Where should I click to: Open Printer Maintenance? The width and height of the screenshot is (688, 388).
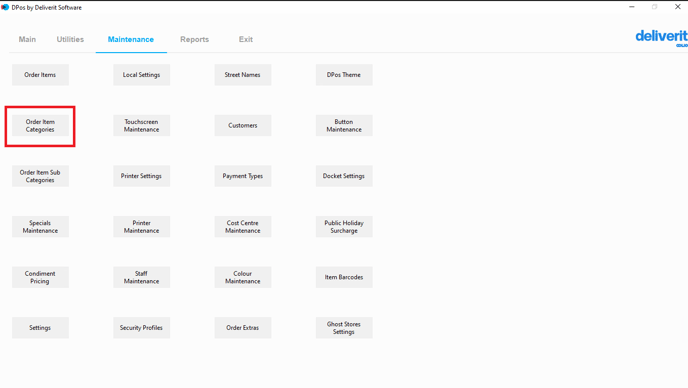142,226
